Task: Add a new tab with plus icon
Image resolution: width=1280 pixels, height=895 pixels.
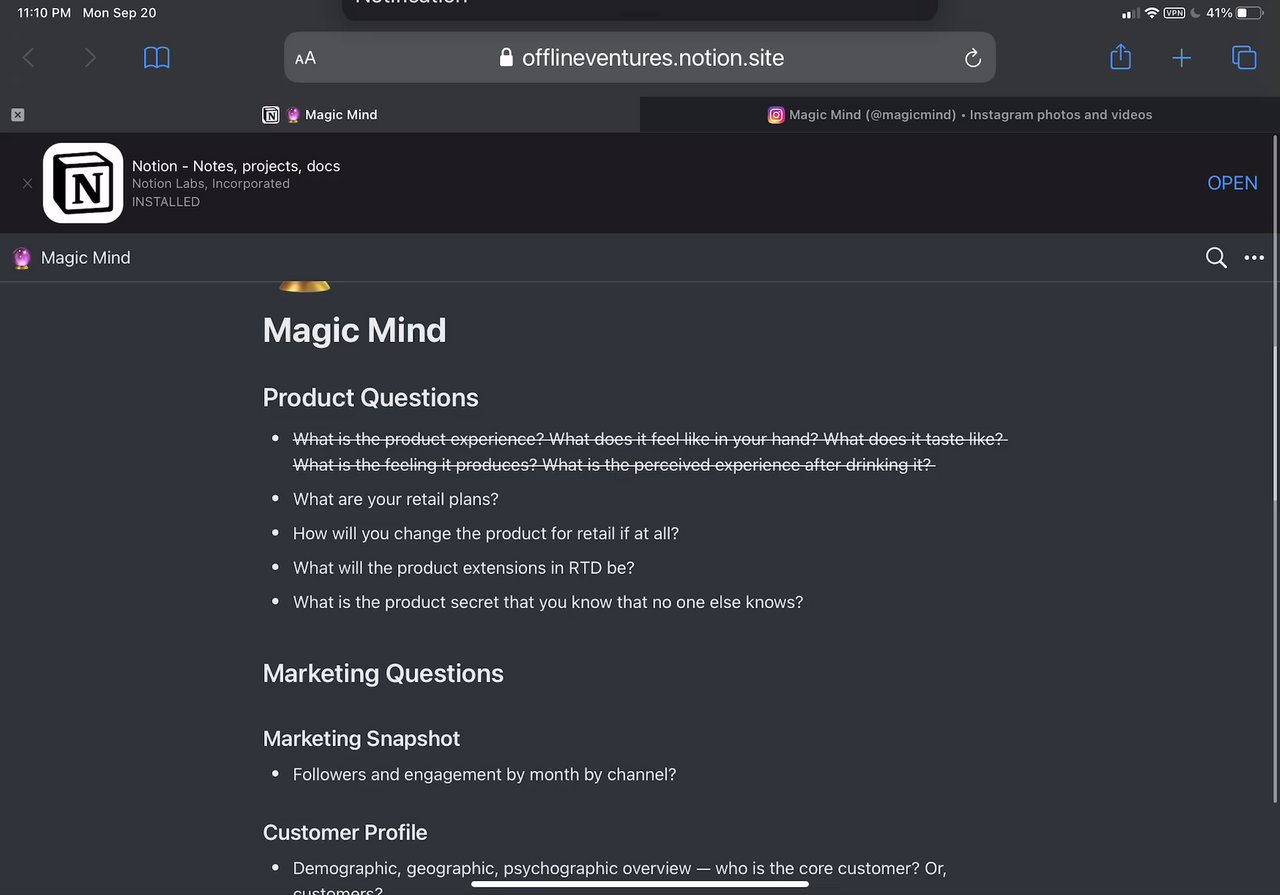Action: [x=1182, y=58]
